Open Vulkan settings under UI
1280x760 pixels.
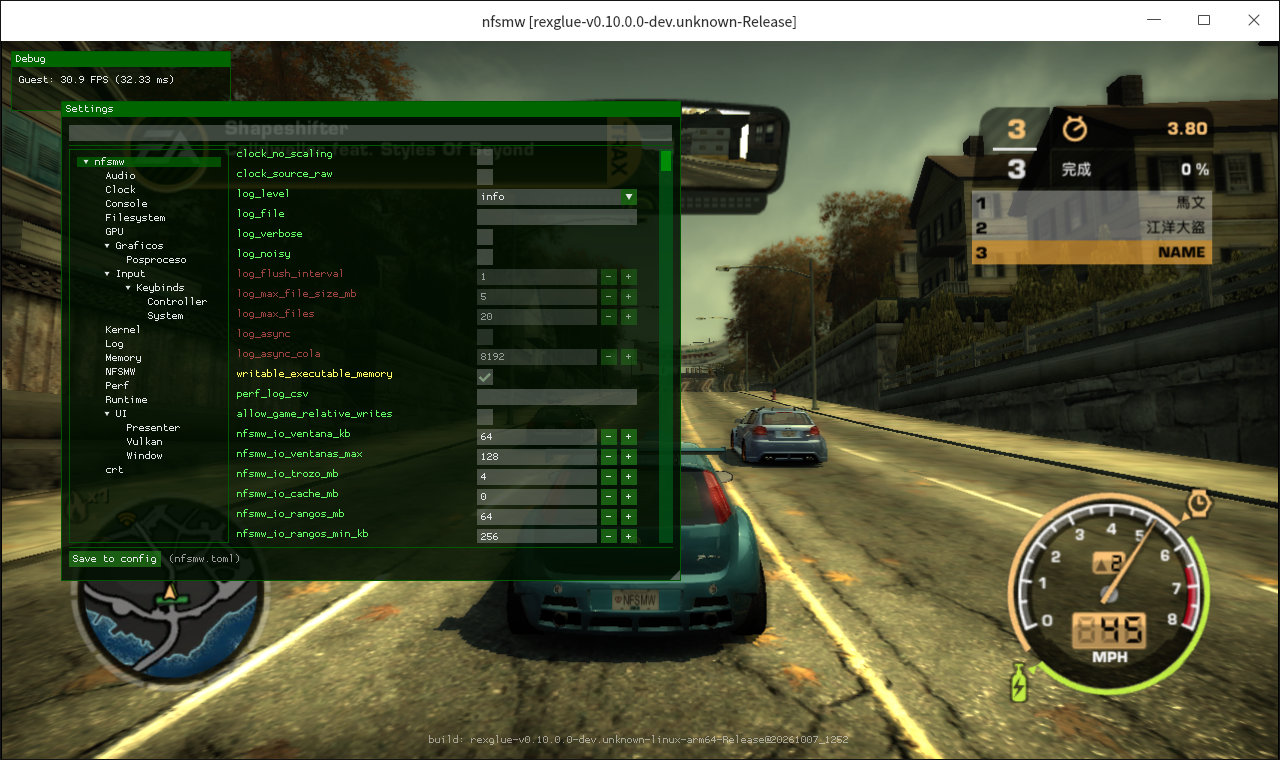tap(144, 442)
